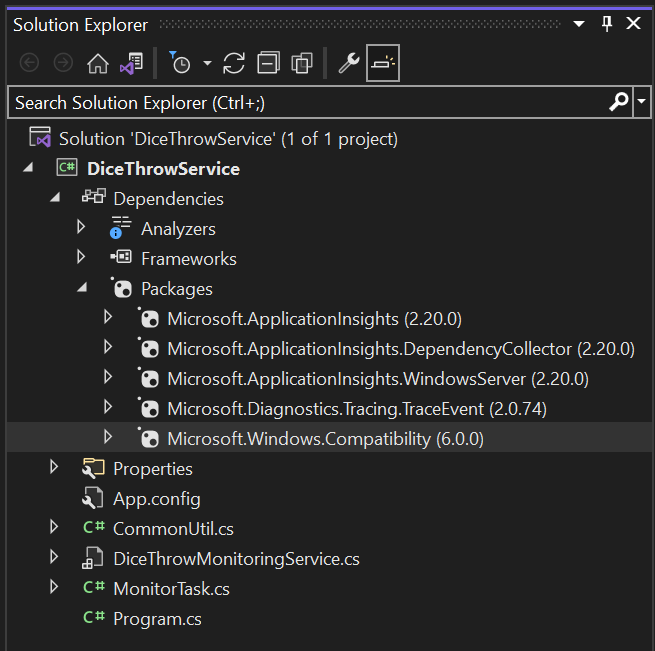Expand the Analyzers node
The image size is (655, 651).
coord(81,227)
